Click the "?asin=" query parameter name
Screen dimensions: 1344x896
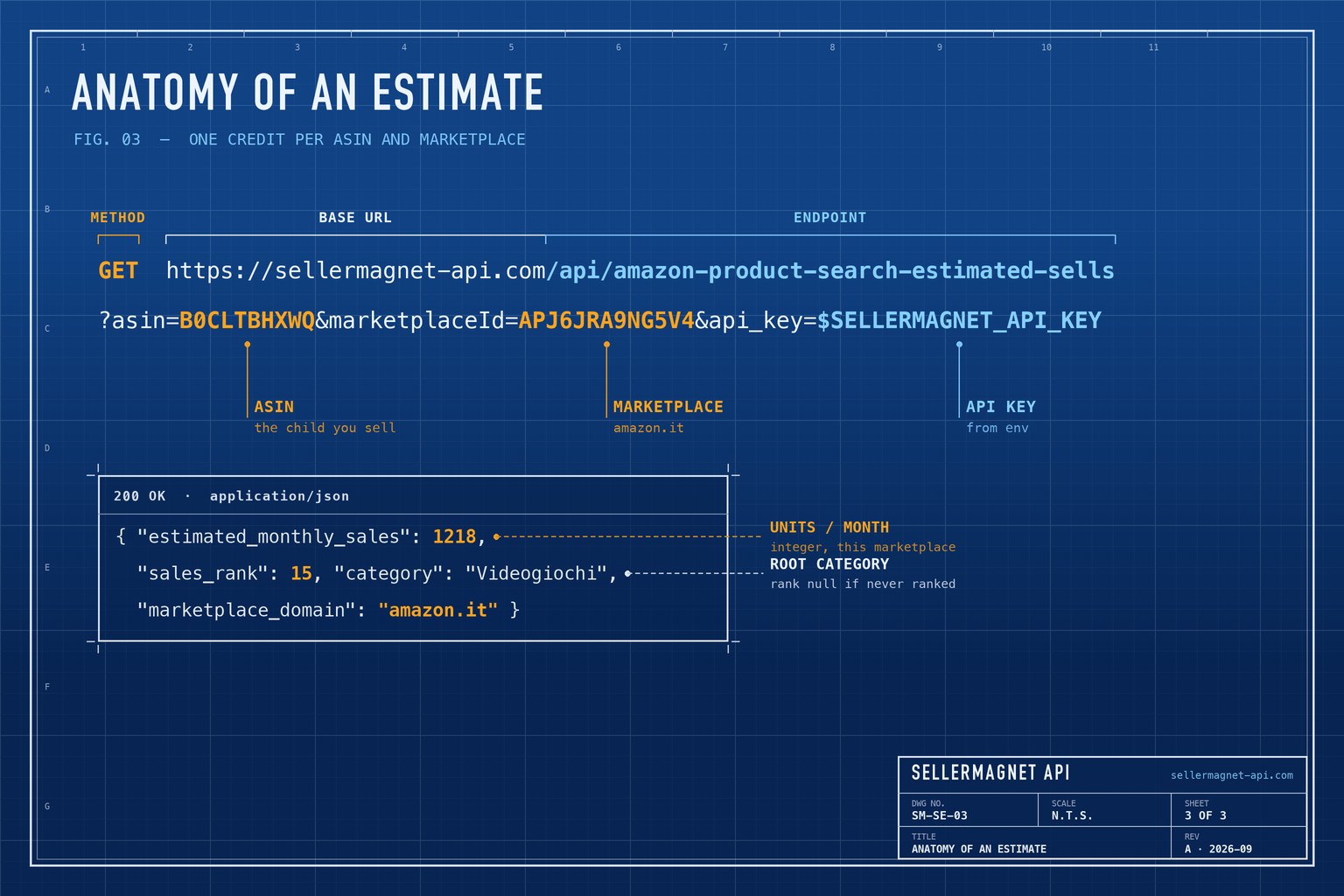139,321
